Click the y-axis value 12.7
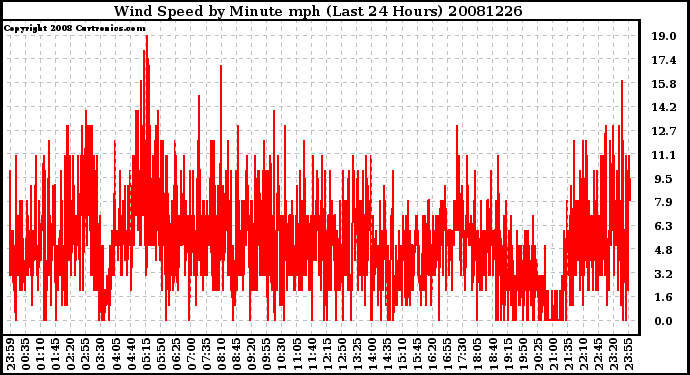This screenshot has width=690, height=375. pos(664,131)
